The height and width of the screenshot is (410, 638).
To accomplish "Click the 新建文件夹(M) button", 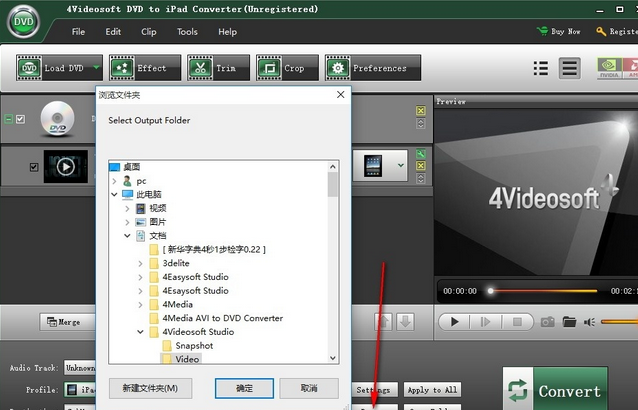I will coord(150,388).
